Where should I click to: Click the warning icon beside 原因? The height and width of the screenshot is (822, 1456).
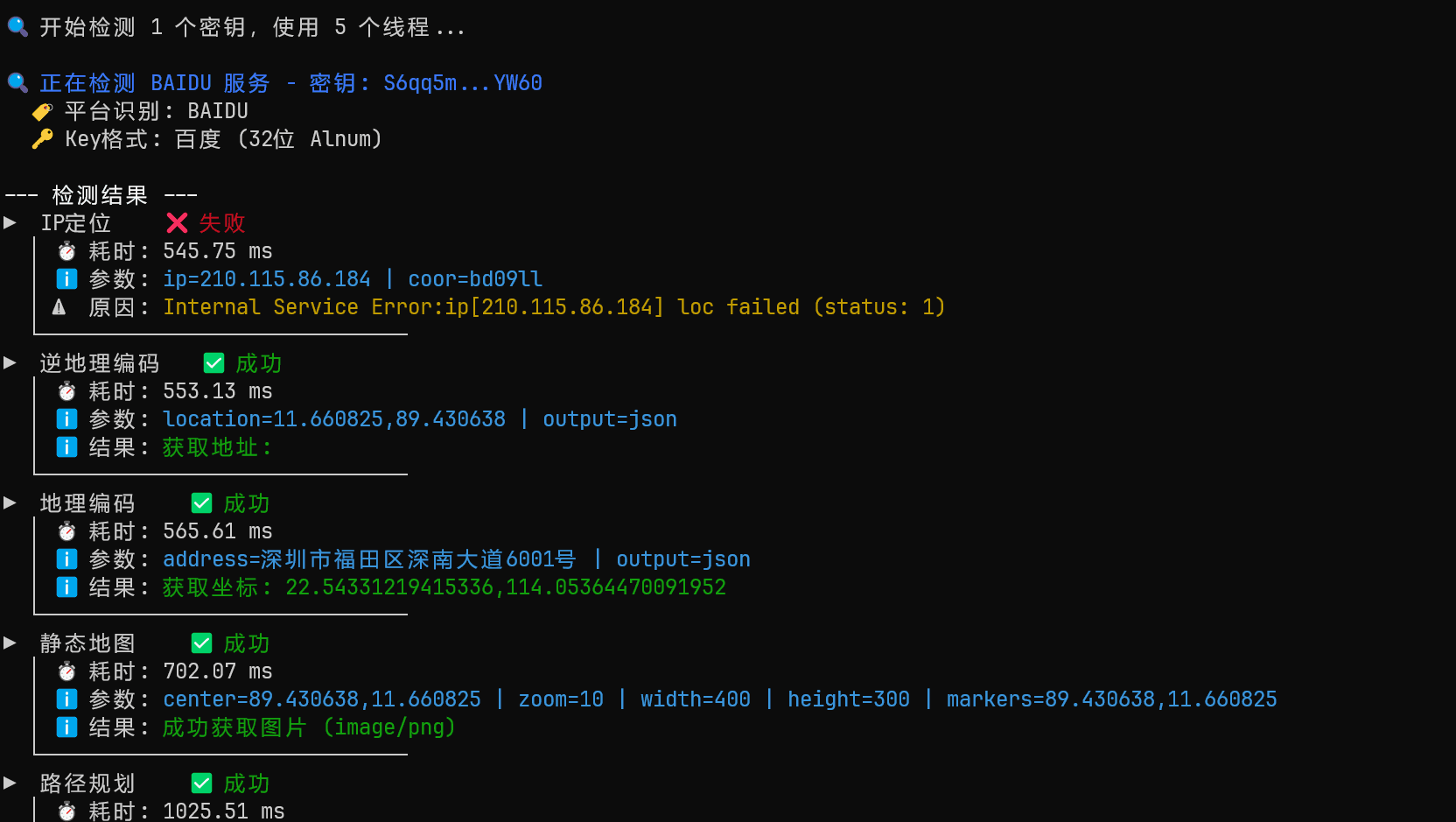coord(59,307)
